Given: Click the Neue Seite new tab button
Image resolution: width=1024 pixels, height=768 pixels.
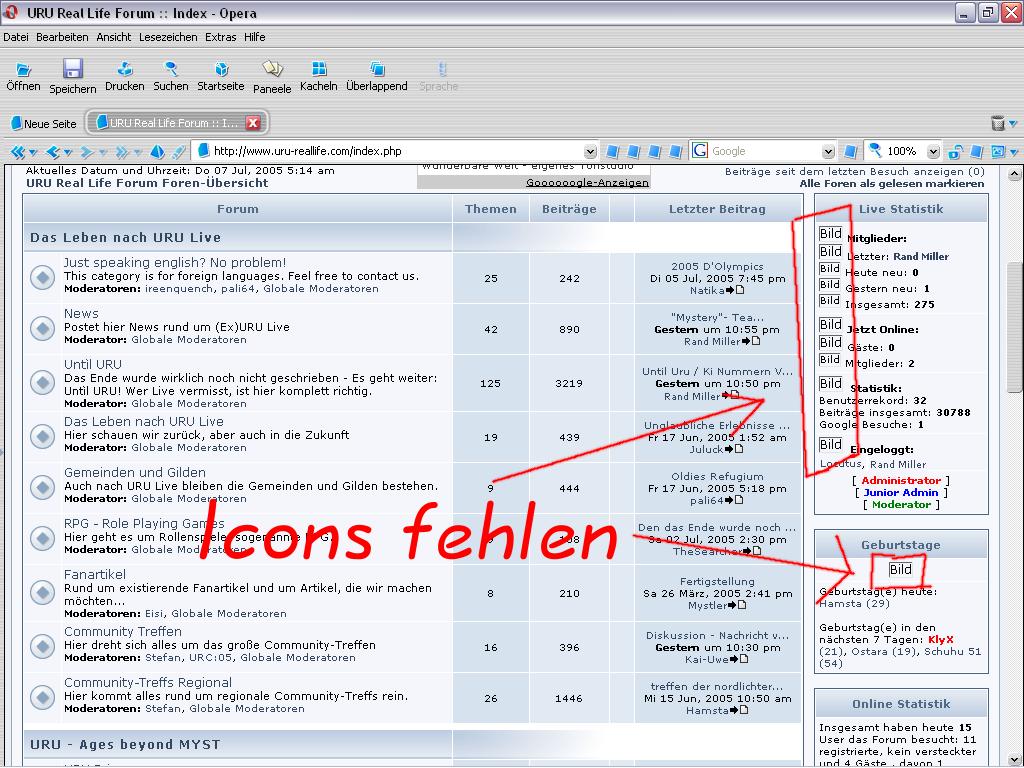Looking at the screenshot, I should [x=43, y=124].
